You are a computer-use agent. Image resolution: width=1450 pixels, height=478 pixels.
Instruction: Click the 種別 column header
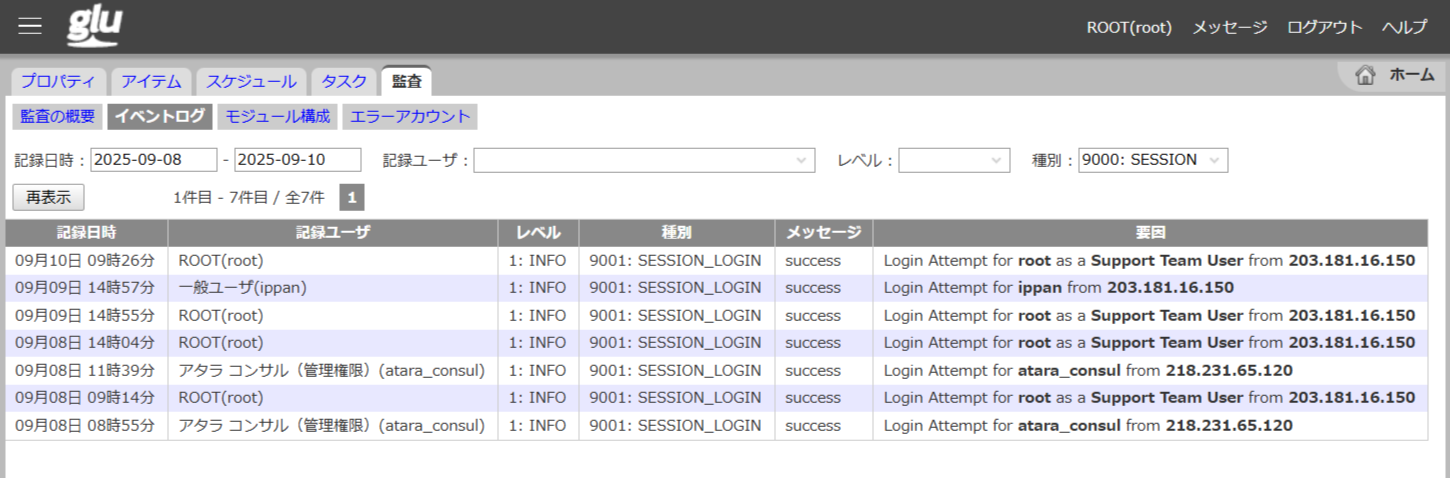pos(676,232)
